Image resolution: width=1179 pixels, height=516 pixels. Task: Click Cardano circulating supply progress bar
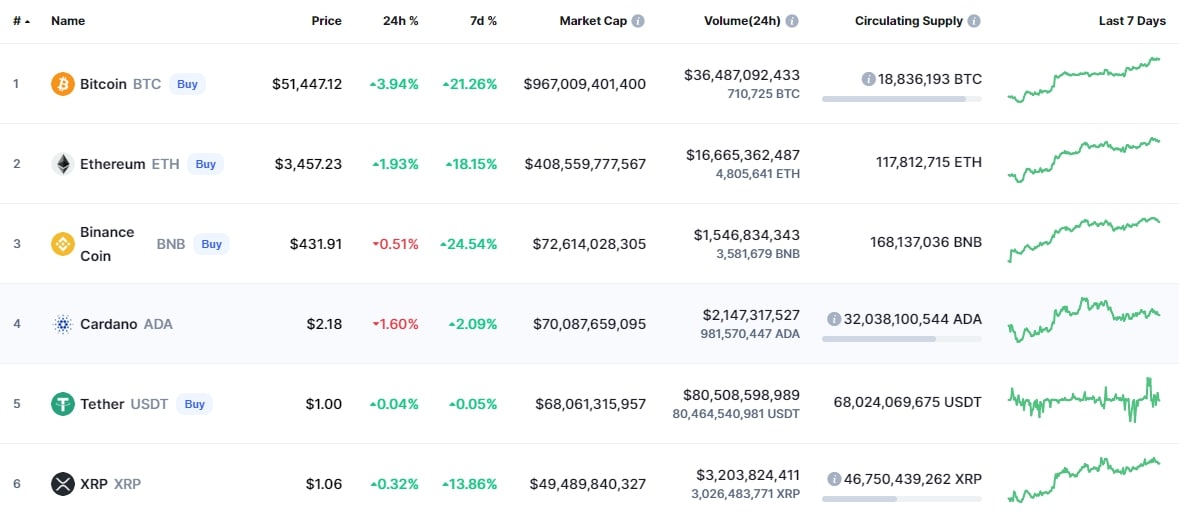pos(902,339)
